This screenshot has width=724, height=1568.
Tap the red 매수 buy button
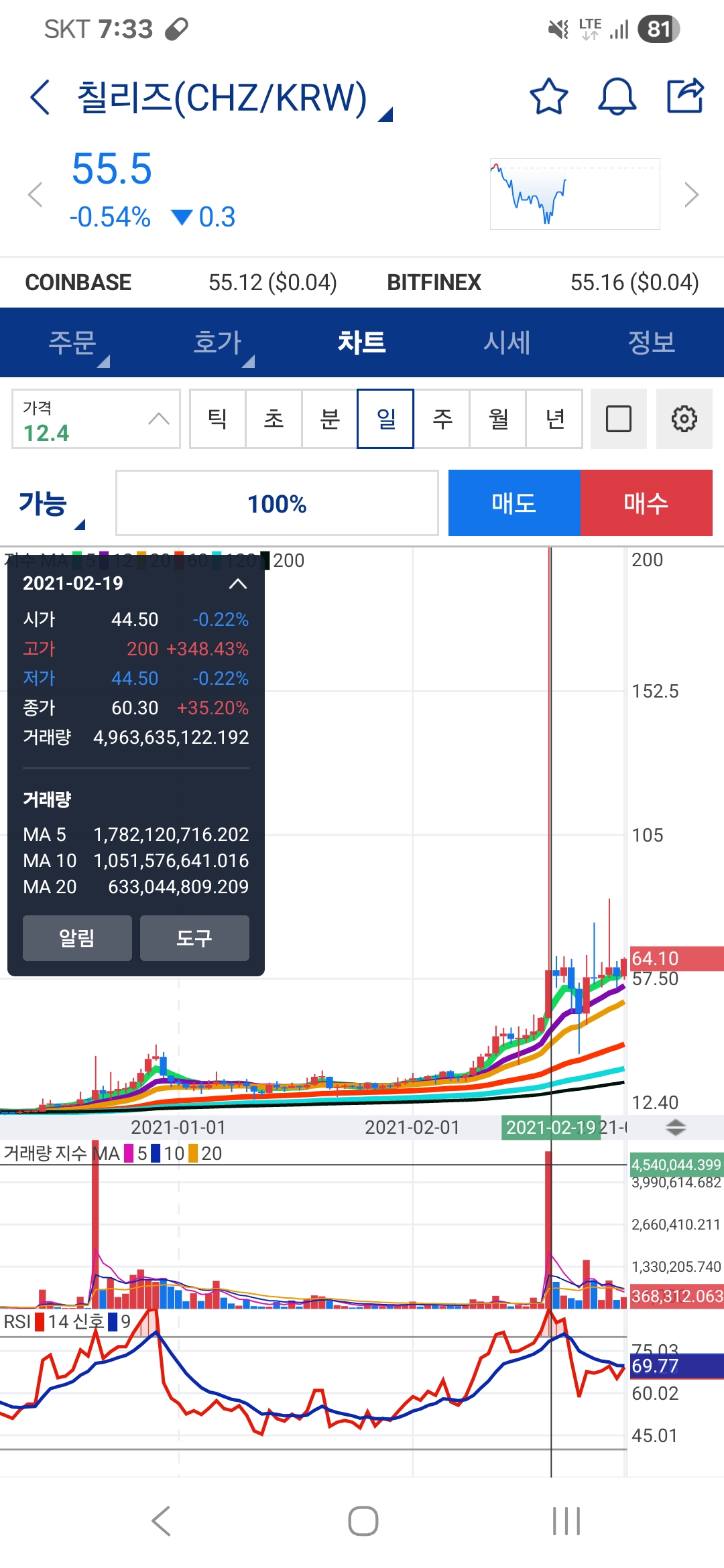click(x=646, y=503)
